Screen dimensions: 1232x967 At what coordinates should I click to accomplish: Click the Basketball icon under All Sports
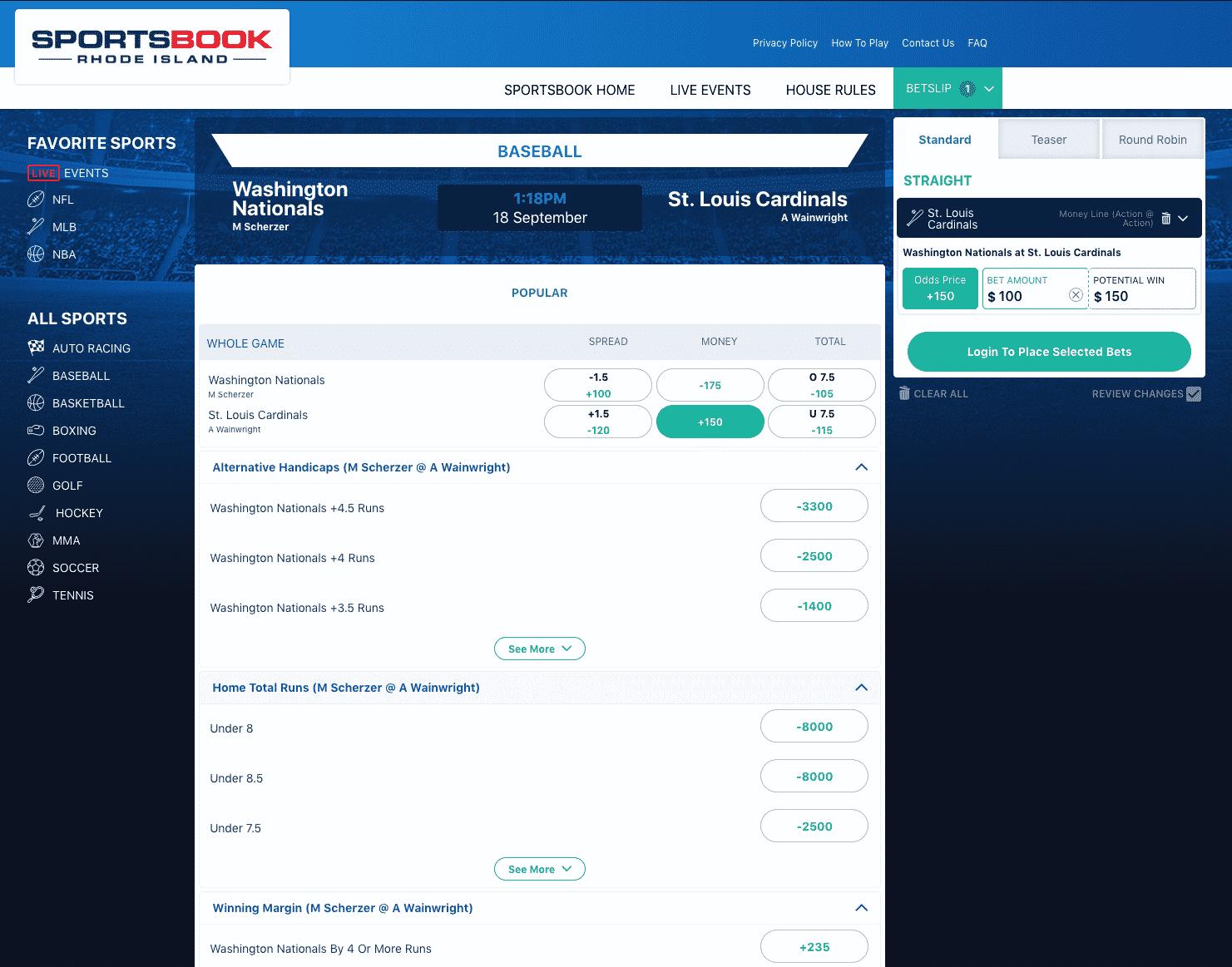[36, 403]
